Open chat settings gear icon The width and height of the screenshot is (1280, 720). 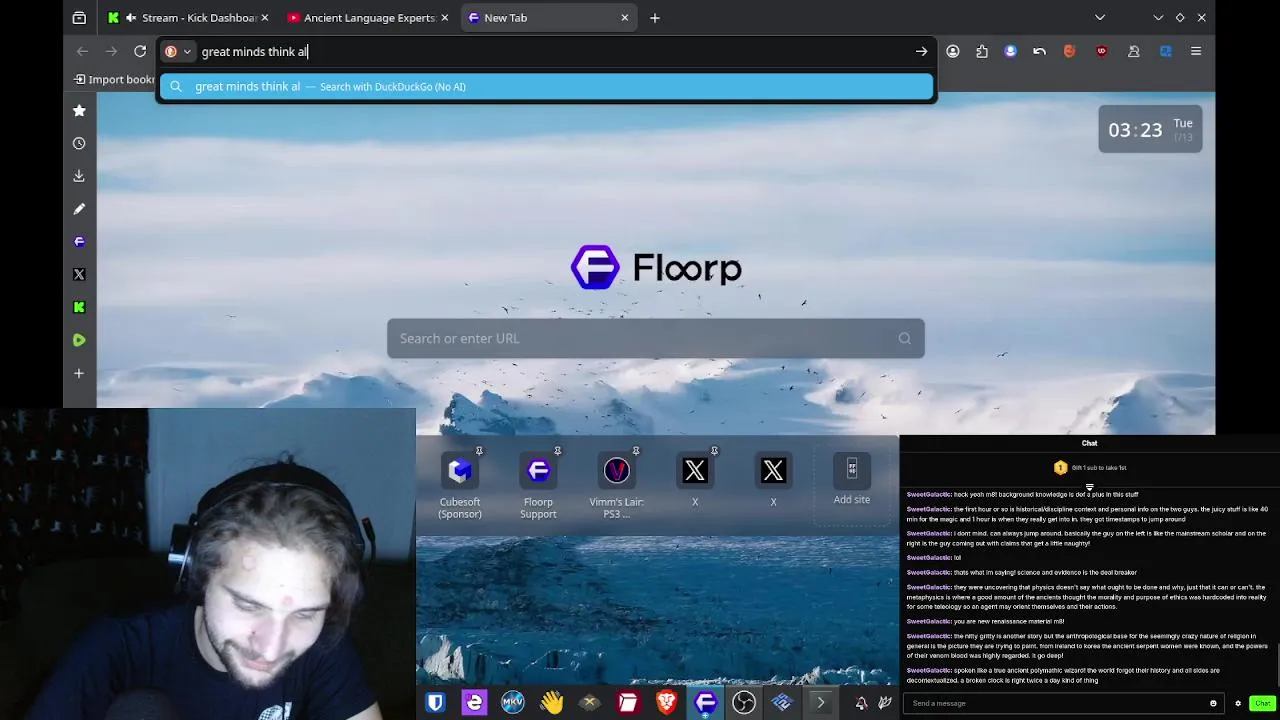click(x=1238, y=703)
